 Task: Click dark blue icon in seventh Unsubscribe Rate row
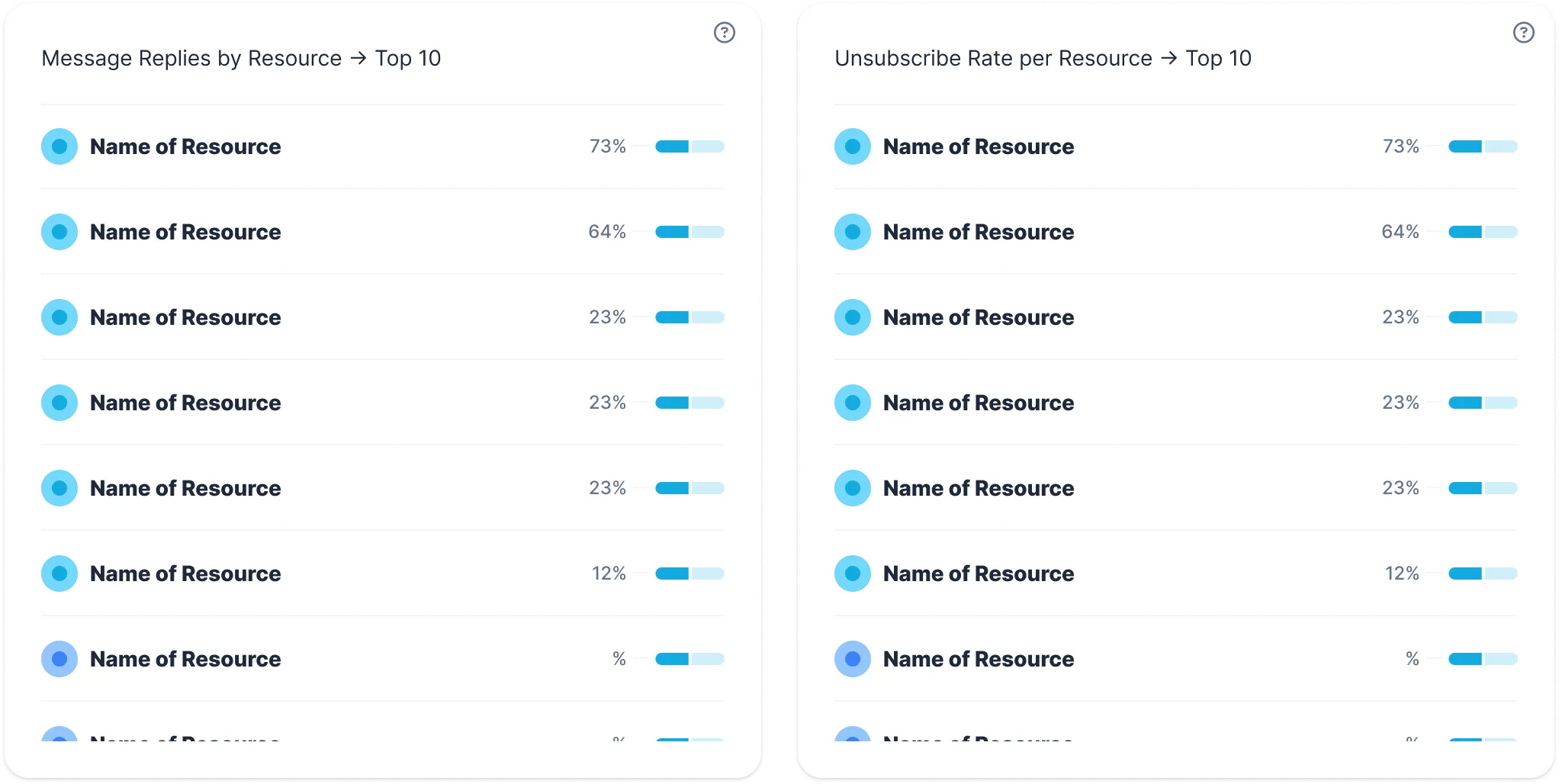pos(853,659)
